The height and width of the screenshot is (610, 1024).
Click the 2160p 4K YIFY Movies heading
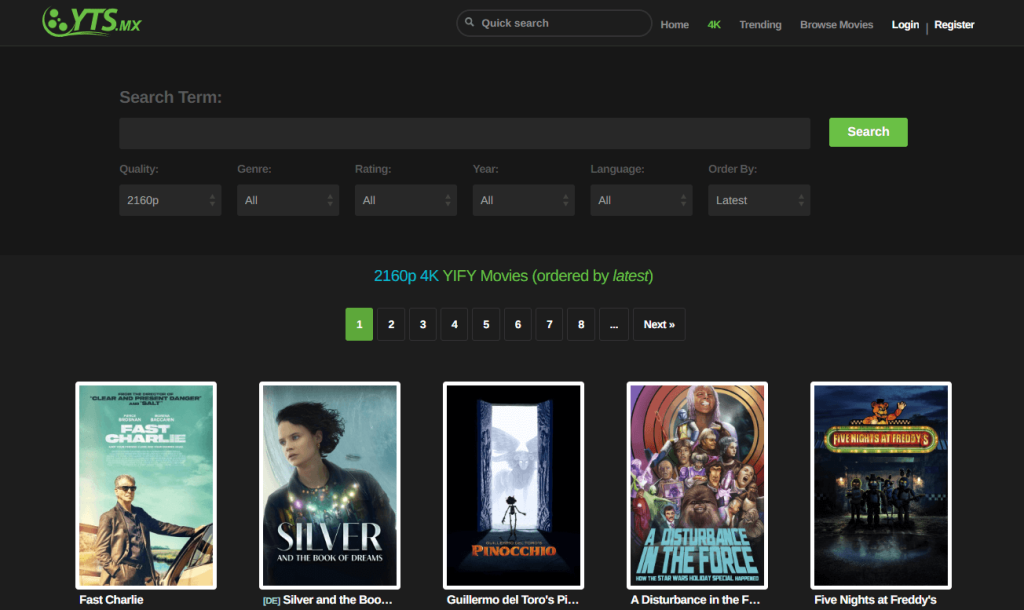point(513,276)
